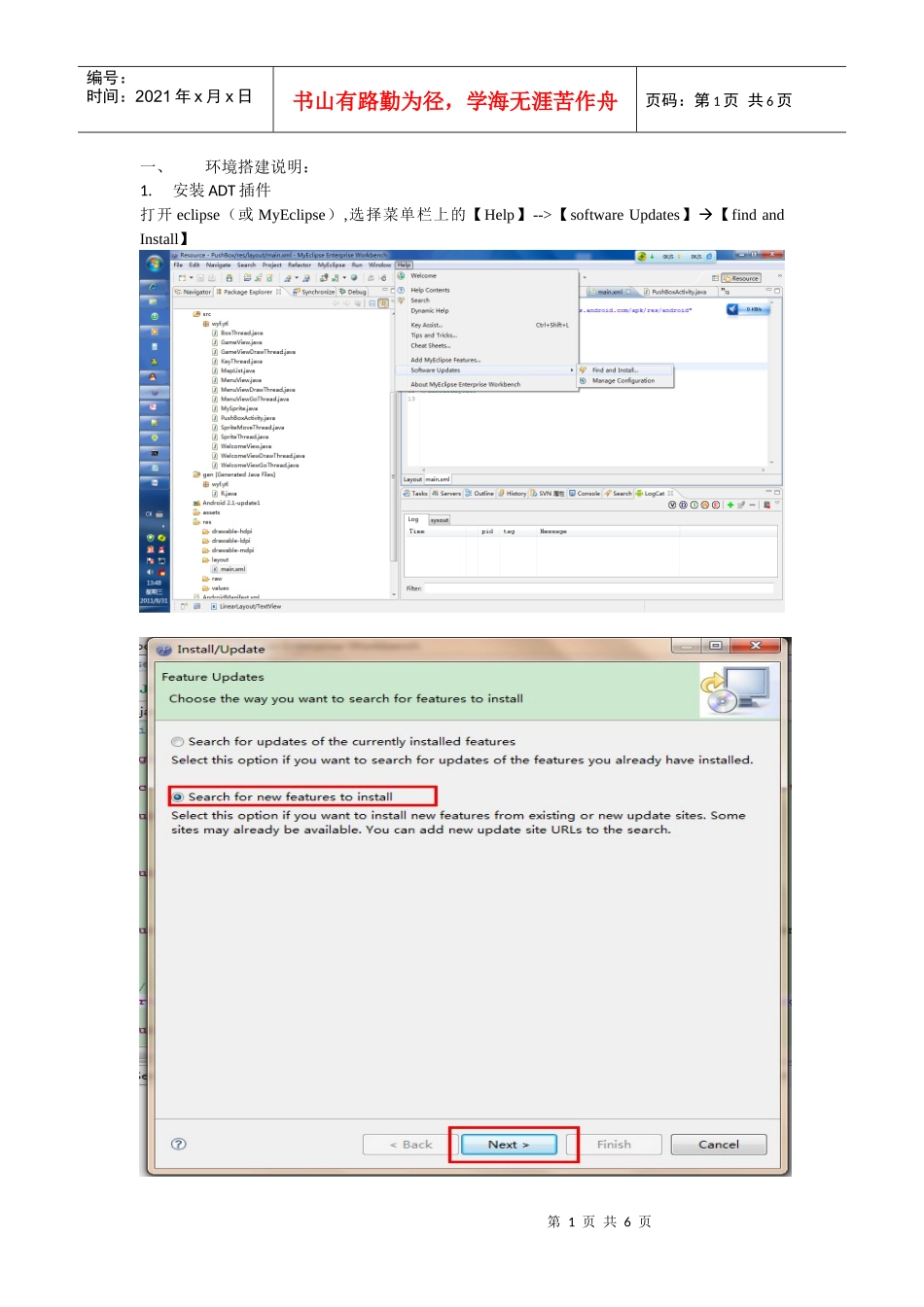Click Manage Configuration submenu entry
This screenshot has height=1307, width=924.
tap(624, 381)
